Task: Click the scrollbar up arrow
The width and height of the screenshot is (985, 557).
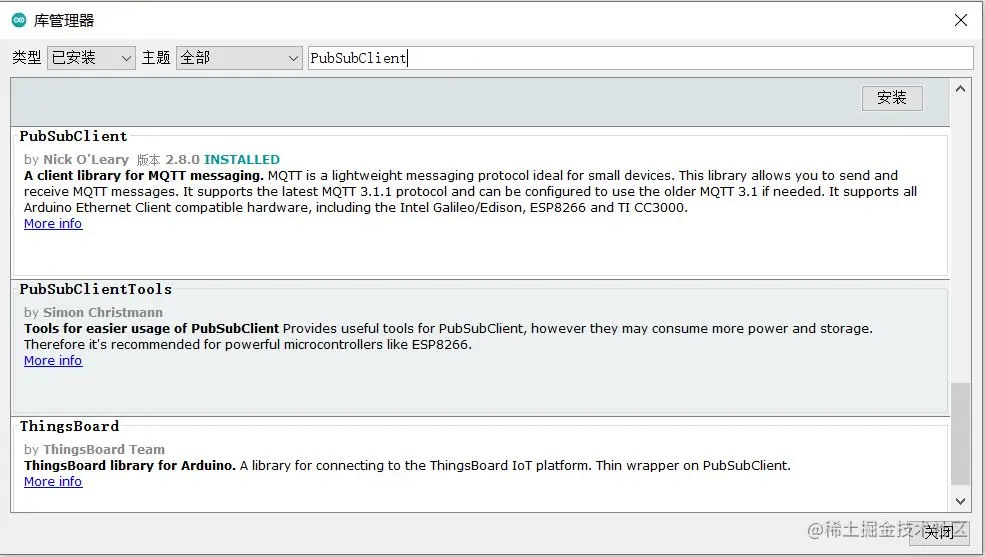Action: (x=960, y=89)
